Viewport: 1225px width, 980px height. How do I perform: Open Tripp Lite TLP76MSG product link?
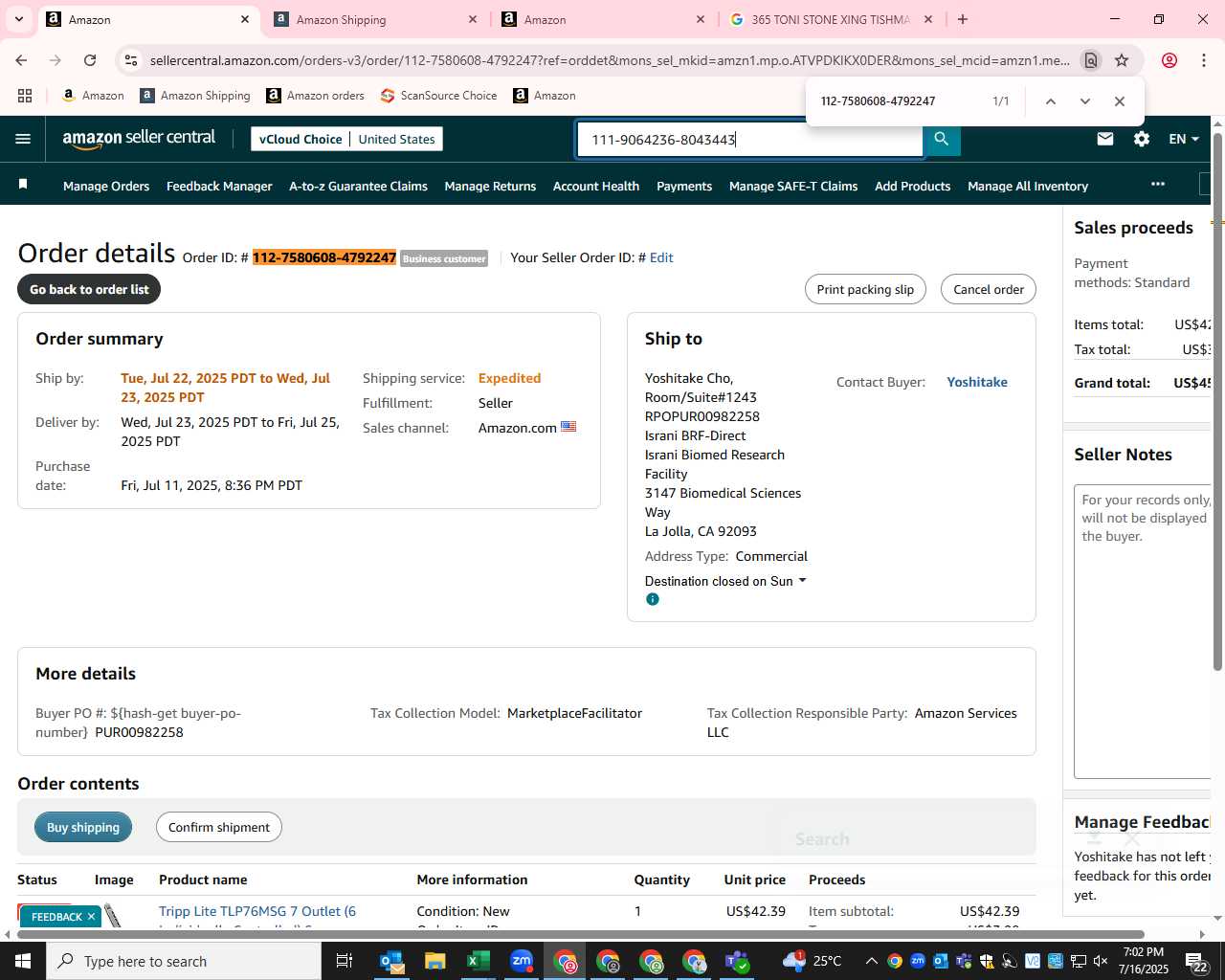(257, 911)
